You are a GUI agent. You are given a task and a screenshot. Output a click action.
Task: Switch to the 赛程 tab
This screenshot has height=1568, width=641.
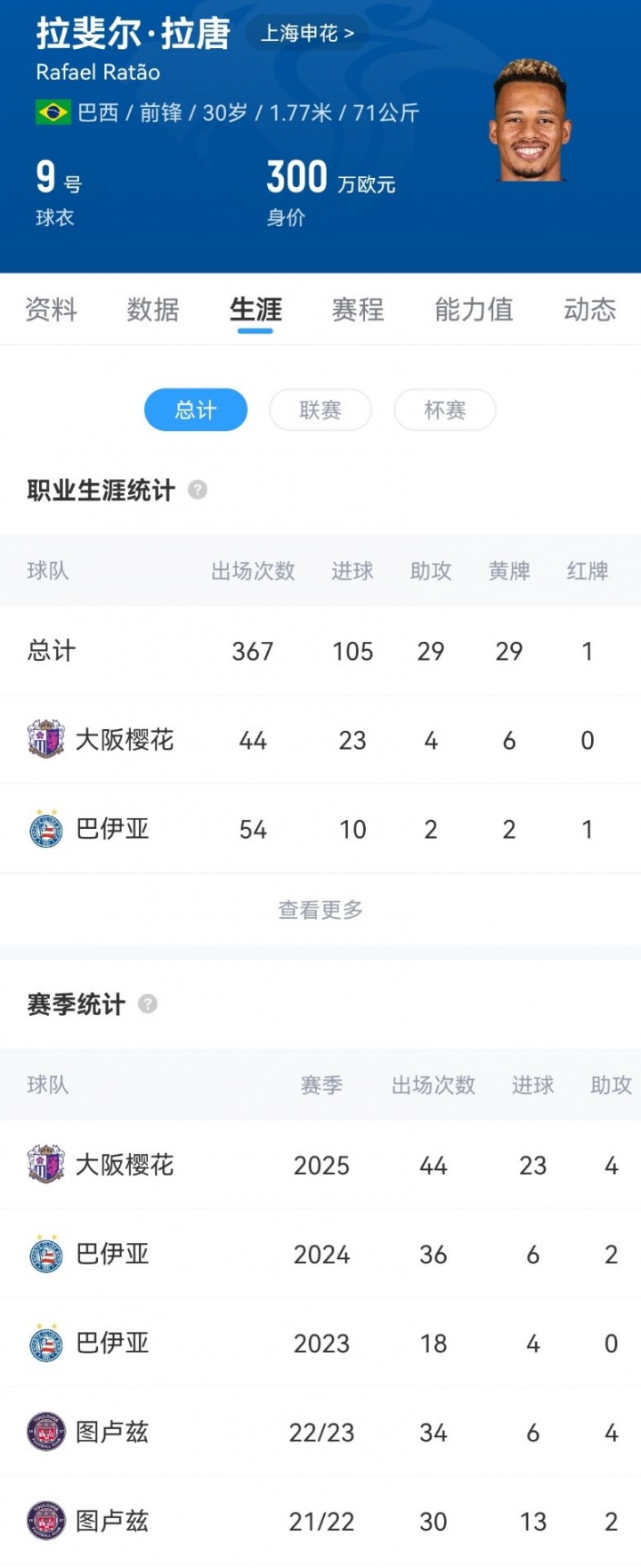click(x=358, y=309)
